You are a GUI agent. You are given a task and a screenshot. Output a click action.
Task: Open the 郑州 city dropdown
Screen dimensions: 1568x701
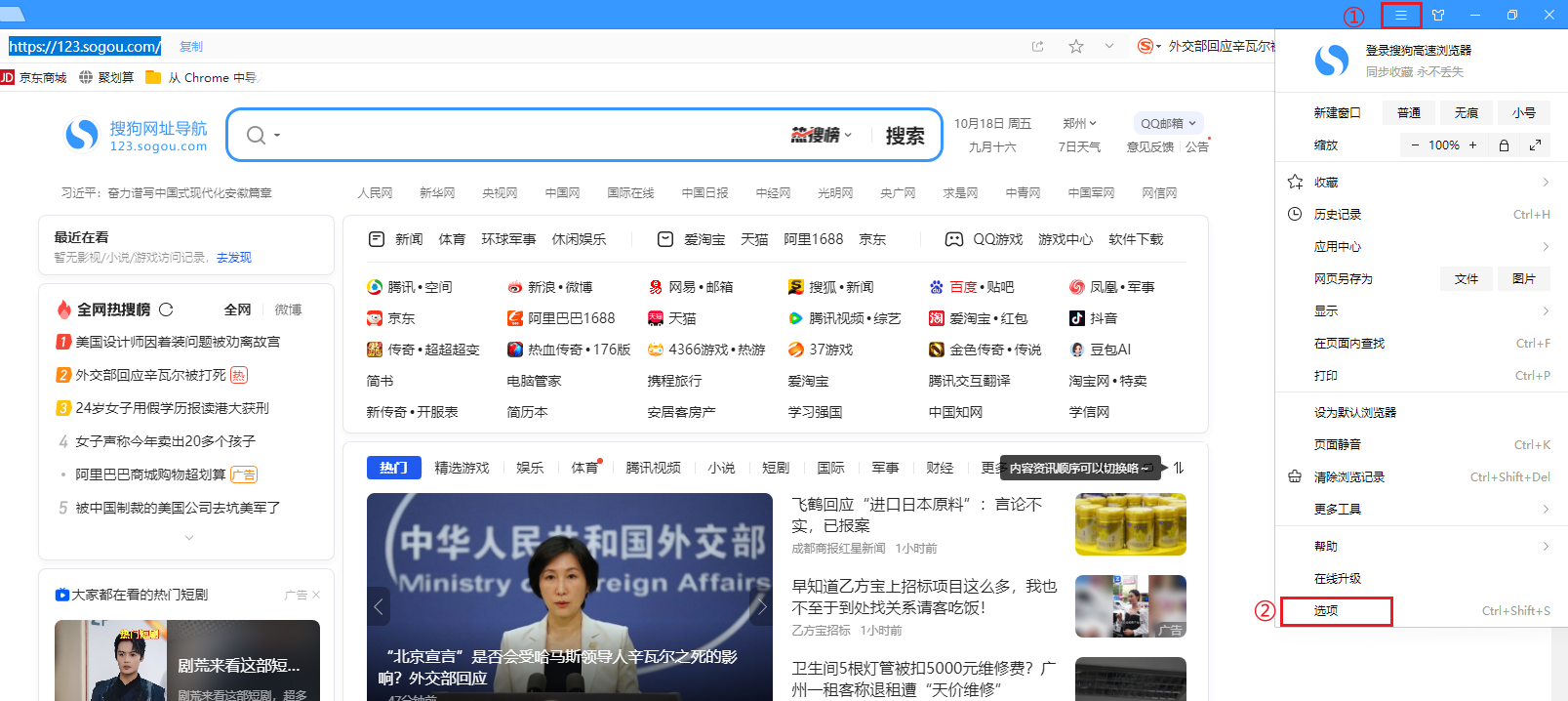[x=1080, y=123]
